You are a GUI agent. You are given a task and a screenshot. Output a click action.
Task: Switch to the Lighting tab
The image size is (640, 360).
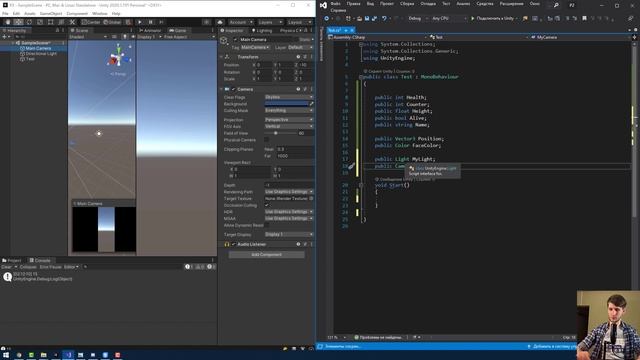262,31
